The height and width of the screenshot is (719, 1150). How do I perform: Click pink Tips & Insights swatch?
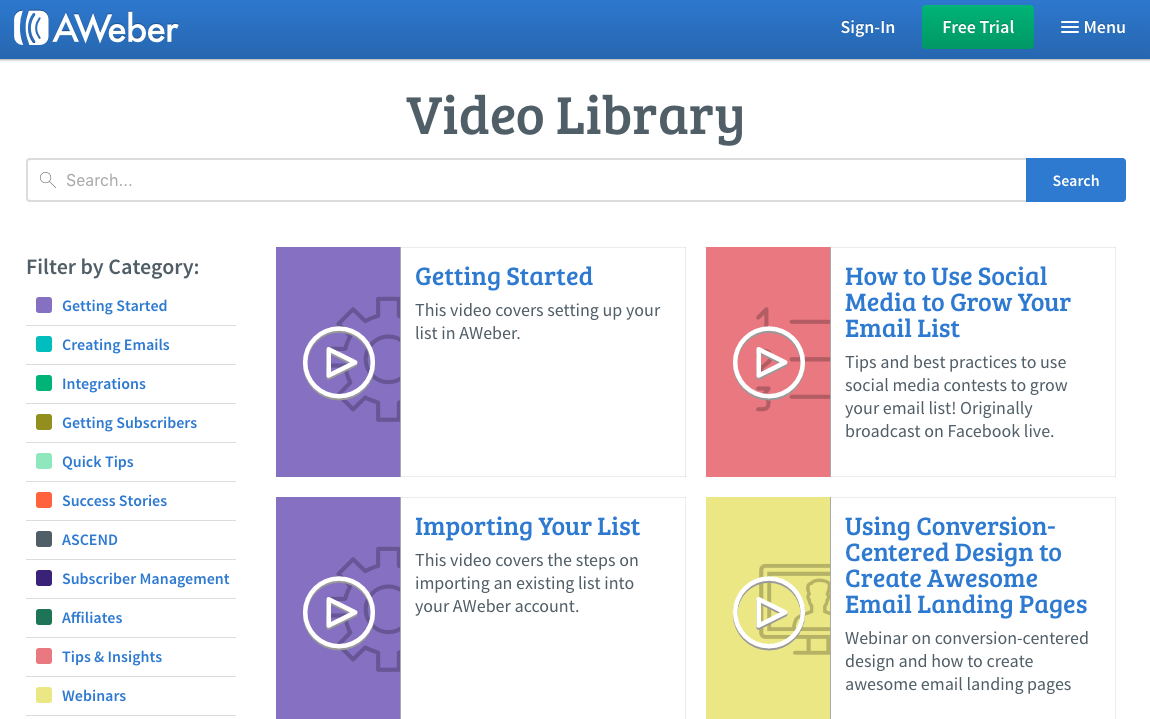click(44, 656)
